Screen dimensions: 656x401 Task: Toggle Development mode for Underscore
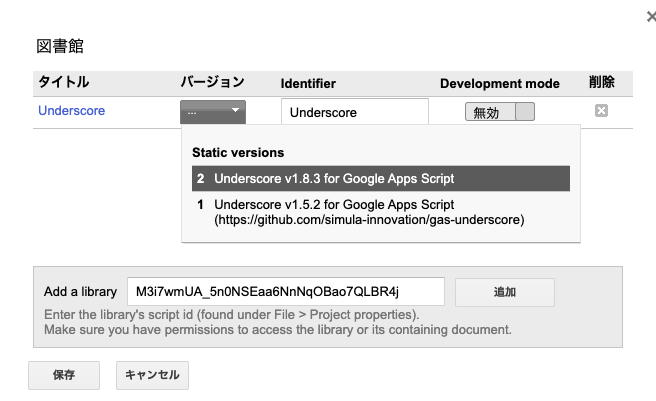pyautogui.click(x=500, y=112)
